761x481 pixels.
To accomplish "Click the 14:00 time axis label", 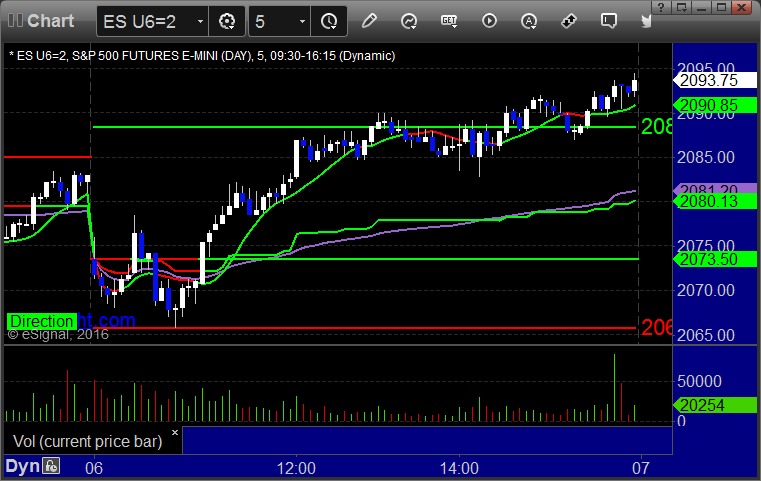I will [x=459, y=468].
